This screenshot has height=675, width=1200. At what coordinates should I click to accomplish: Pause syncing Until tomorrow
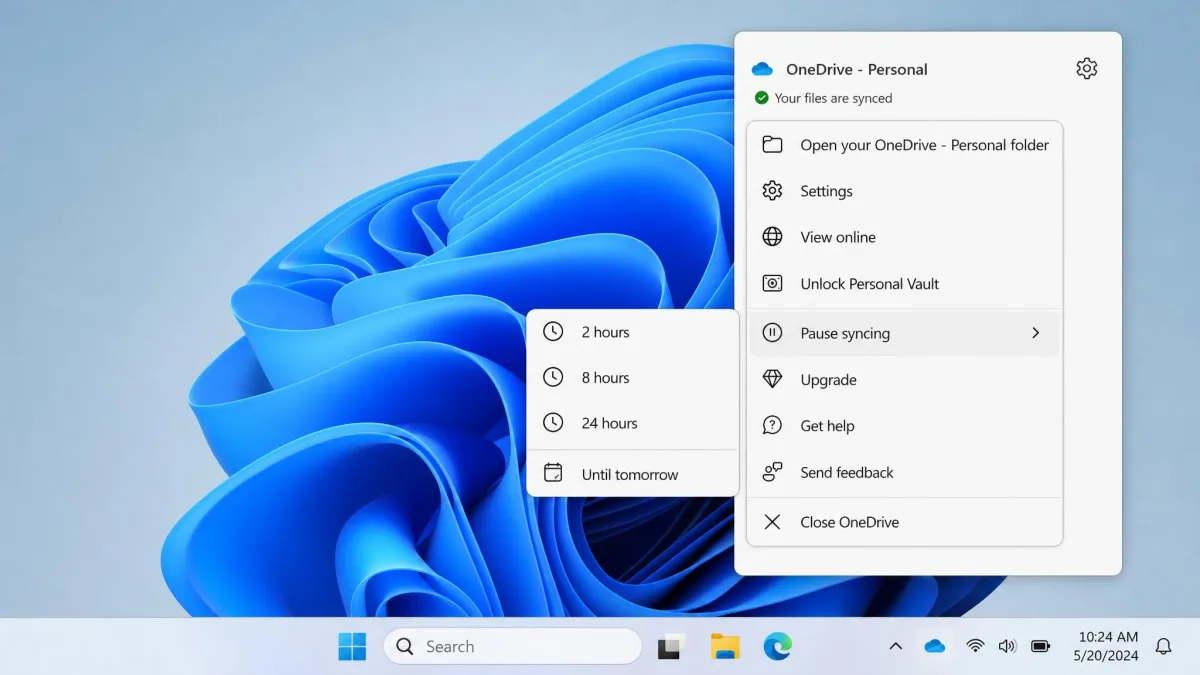633,474
